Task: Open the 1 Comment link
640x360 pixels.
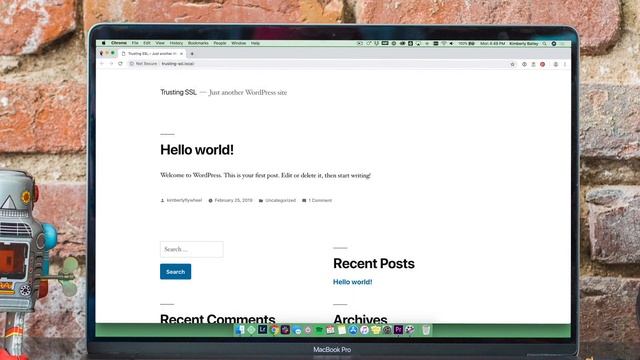Action: 320,200
